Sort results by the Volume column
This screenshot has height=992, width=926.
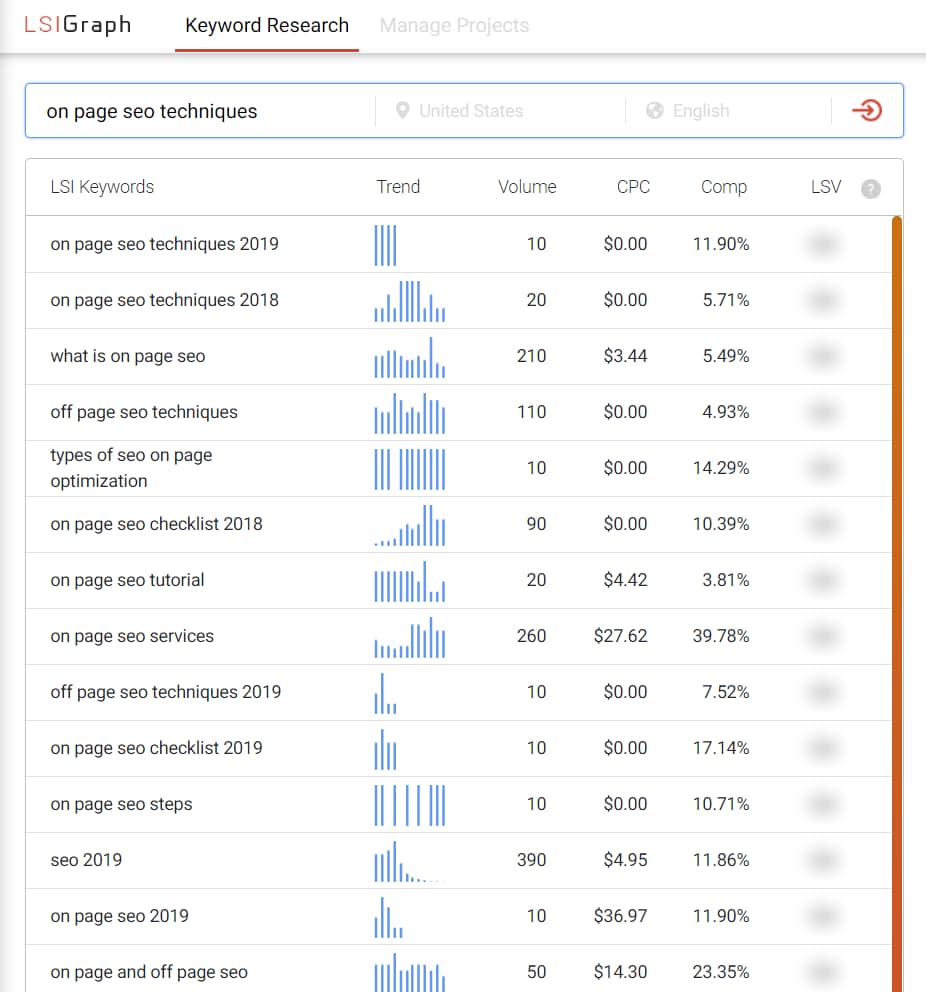(526, 187)
